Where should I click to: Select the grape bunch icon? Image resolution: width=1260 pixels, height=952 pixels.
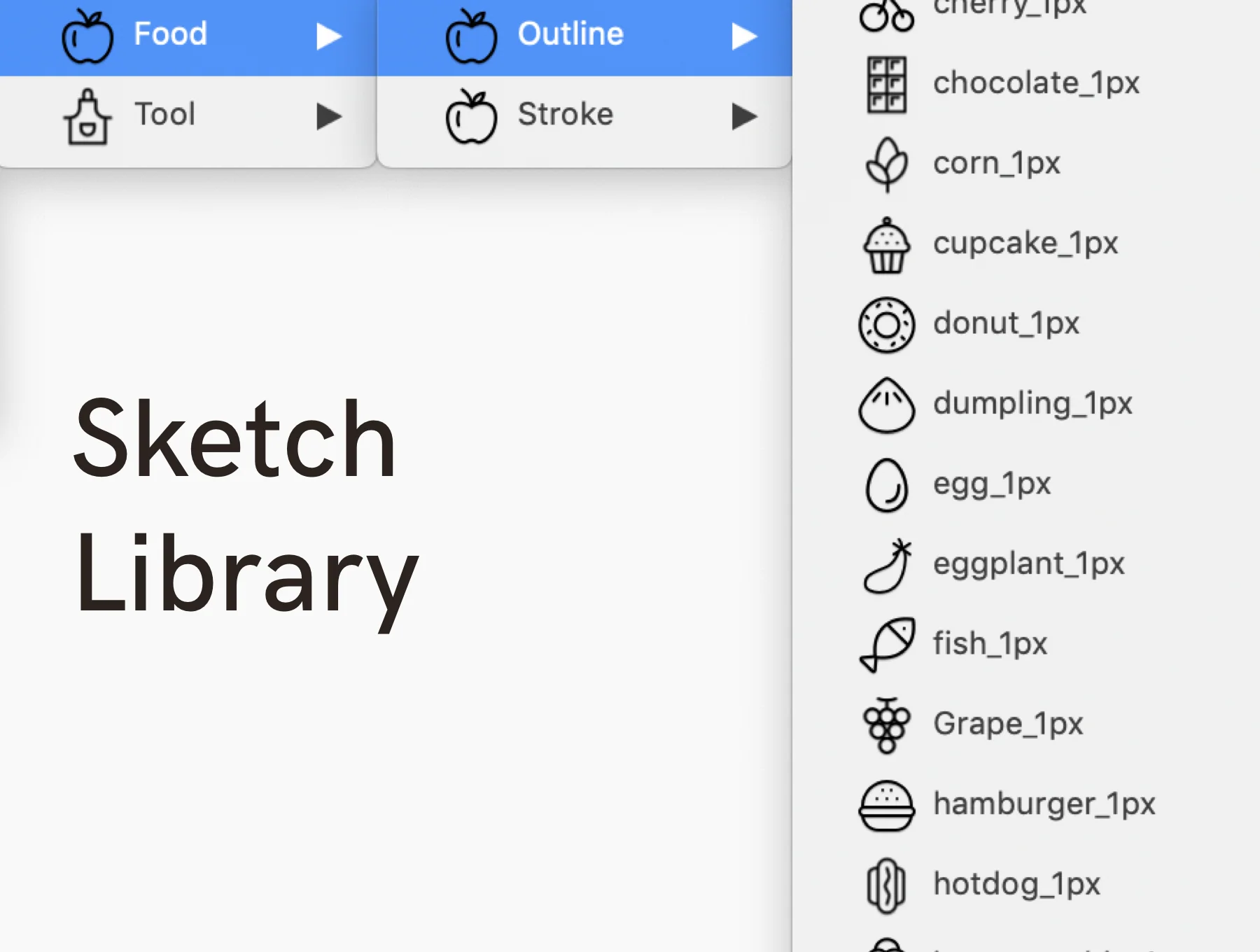coord(887,726)
